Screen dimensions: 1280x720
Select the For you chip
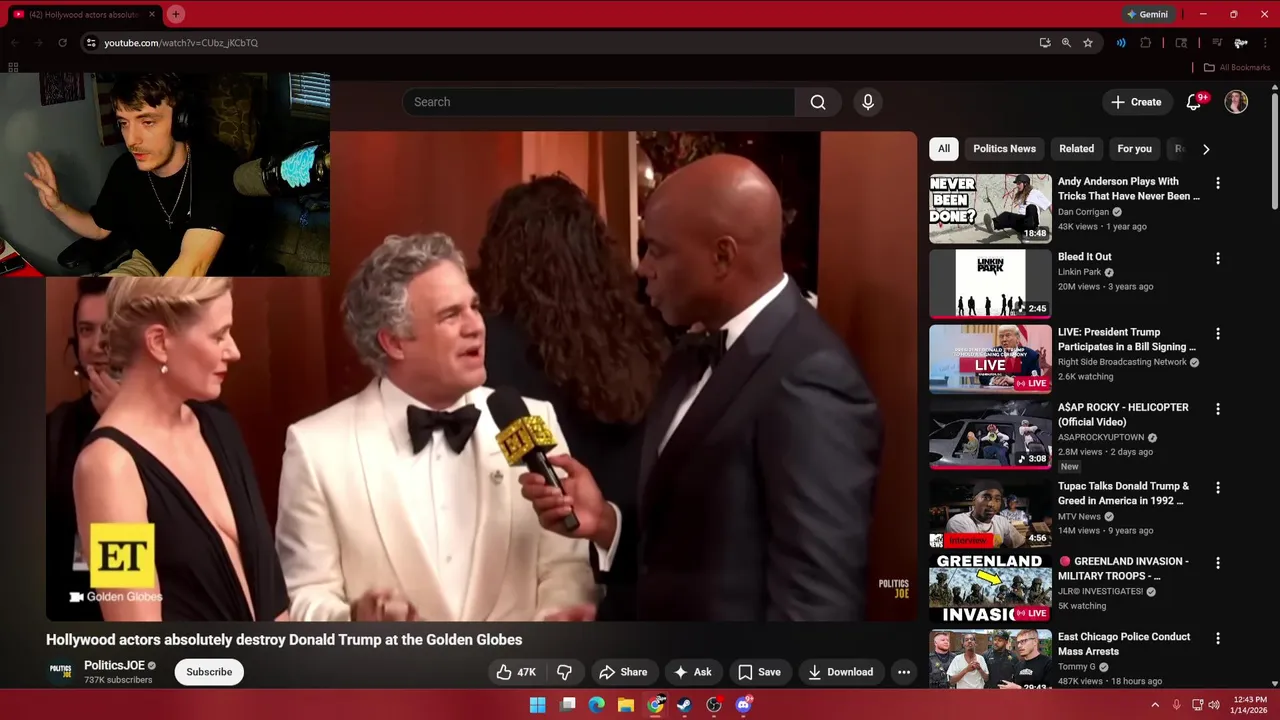1134,149
